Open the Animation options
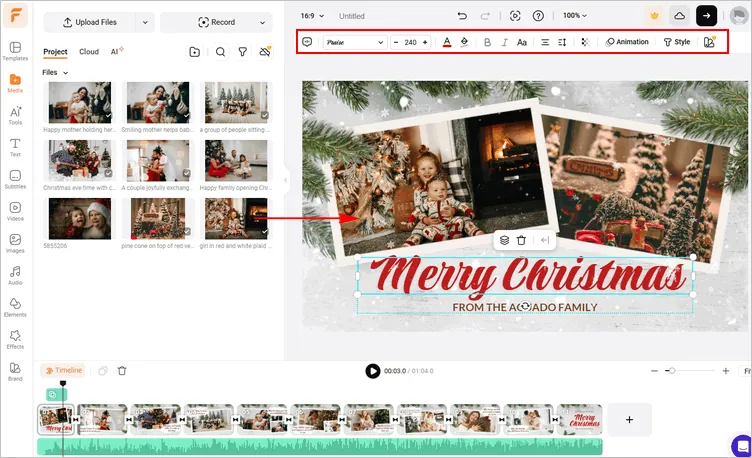 [627, 42]
